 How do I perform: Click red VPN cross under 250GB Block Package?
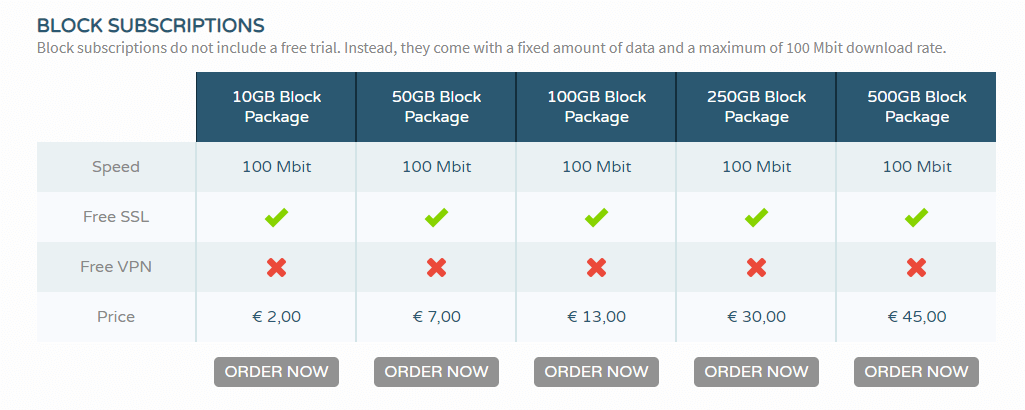(x=756, y=267)
